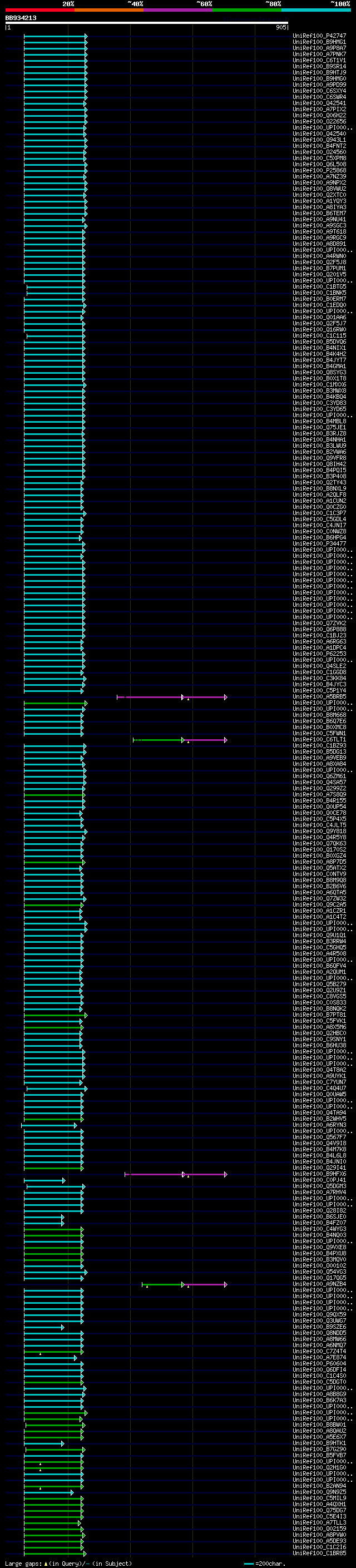Select the UniRef100_C6TLT1 label
Image resolution: width=356 pixels, height=1568 pixels.
pos(319,740)
